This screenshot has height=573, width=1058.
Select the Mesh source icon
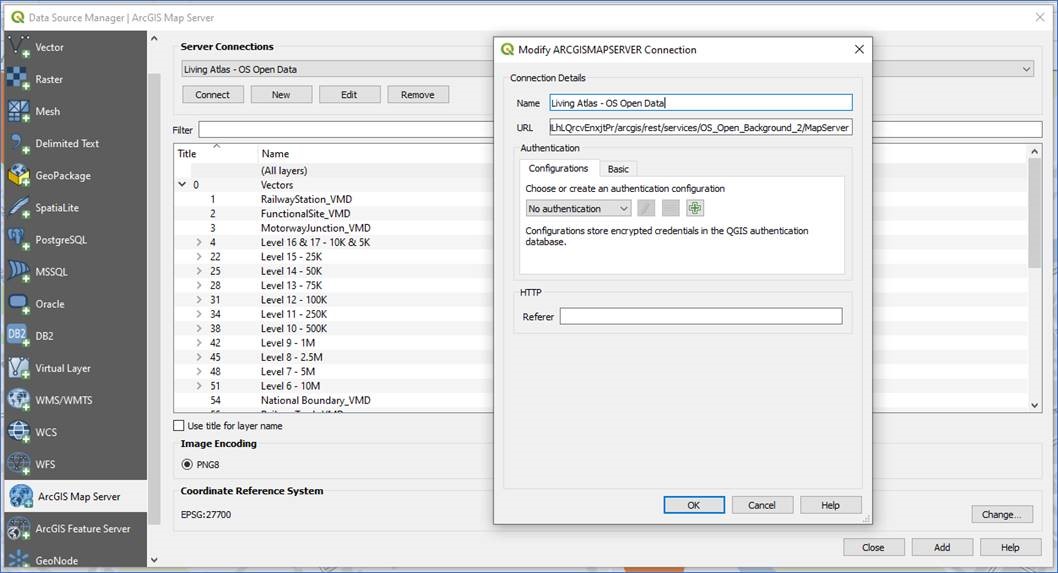click(18, 111)
